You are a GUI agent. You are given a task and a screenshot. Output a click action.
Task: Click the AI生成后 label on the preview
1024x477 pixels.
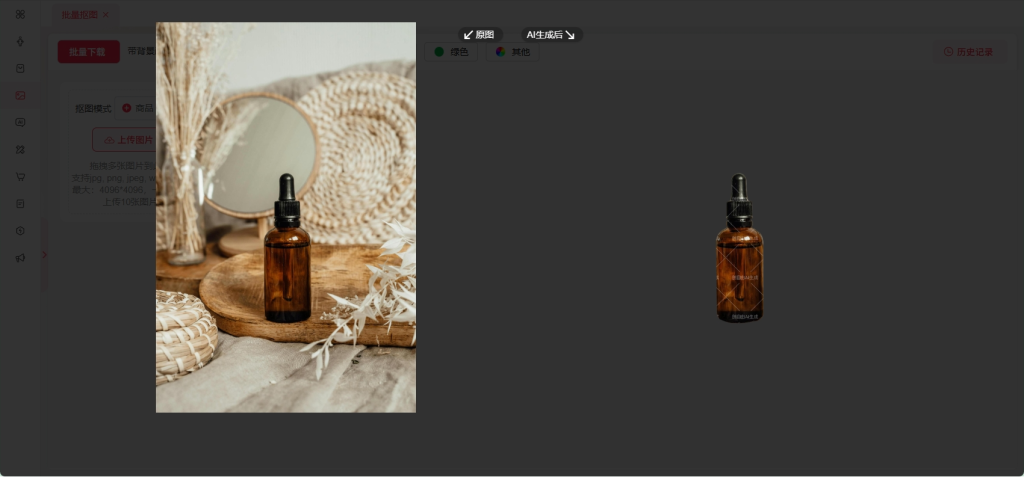pos(550,35)
